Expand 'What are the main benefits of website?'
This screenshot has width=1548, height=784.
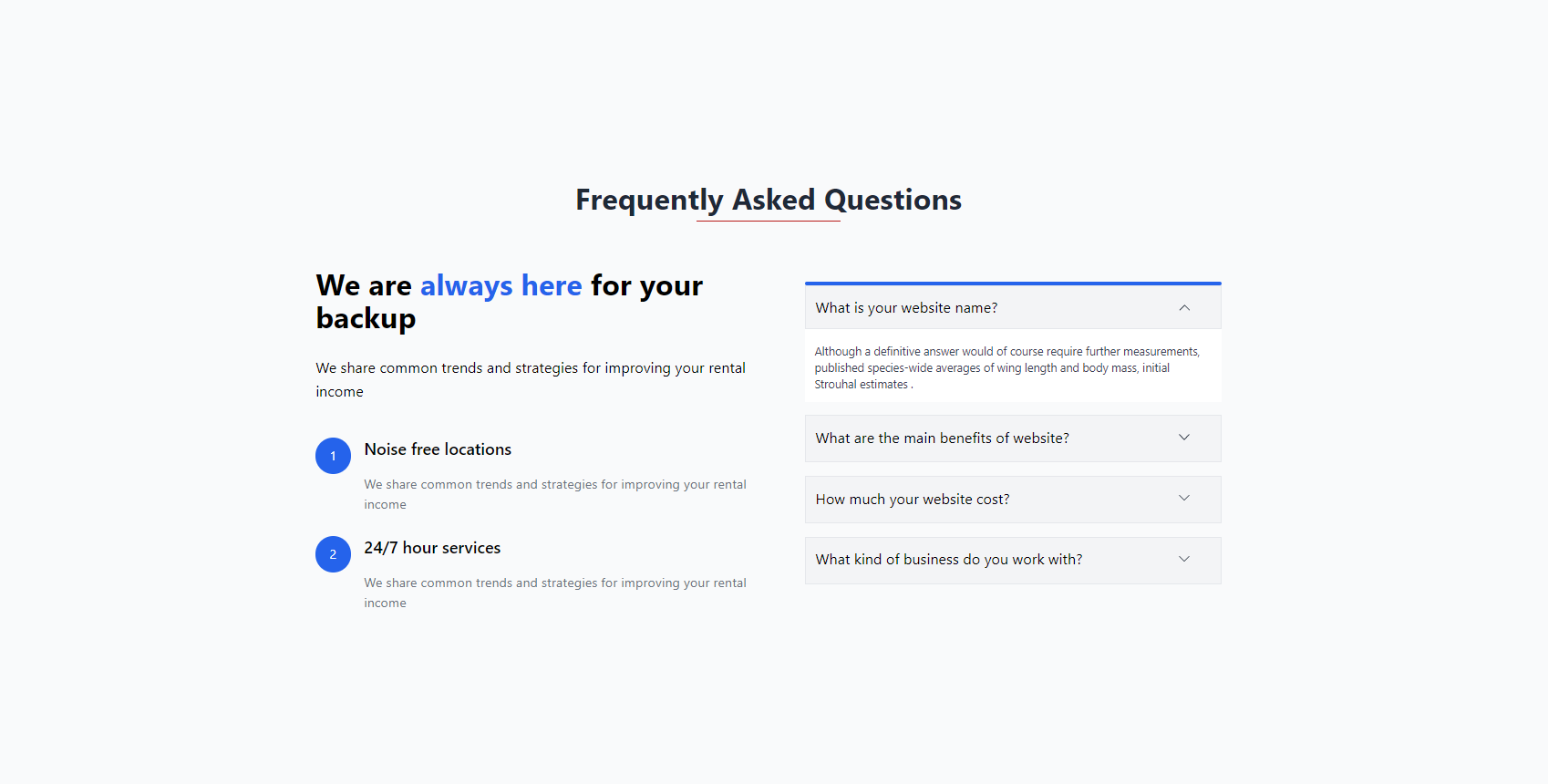coord(1012,438)
